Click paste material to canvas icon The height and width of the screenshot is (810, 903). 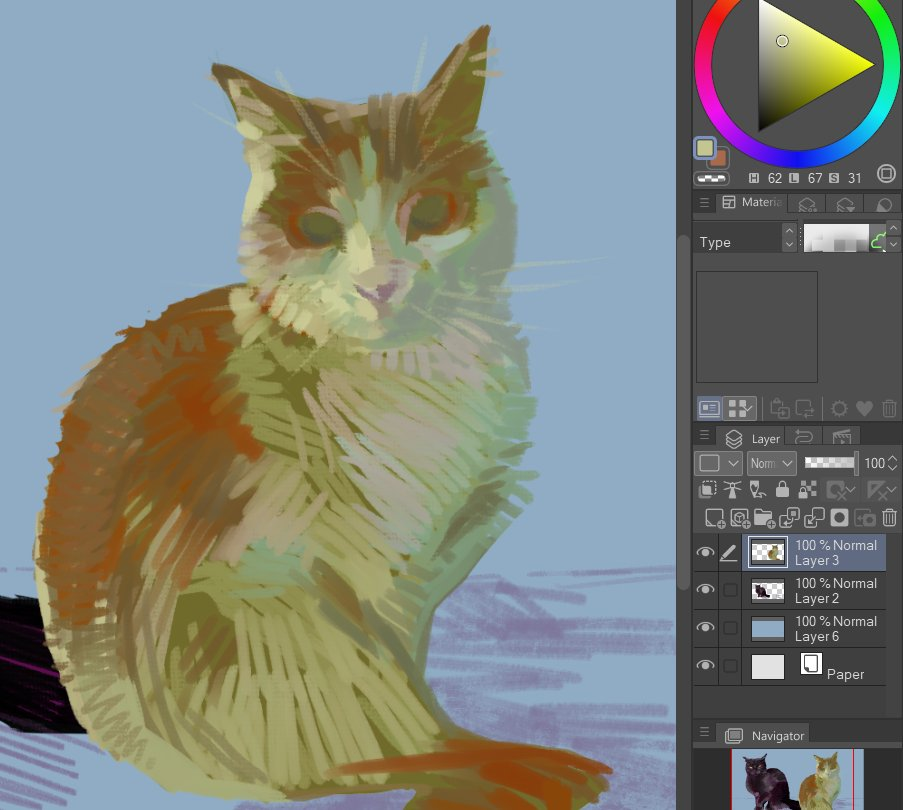pyautogui.click(x=780, y=408)
